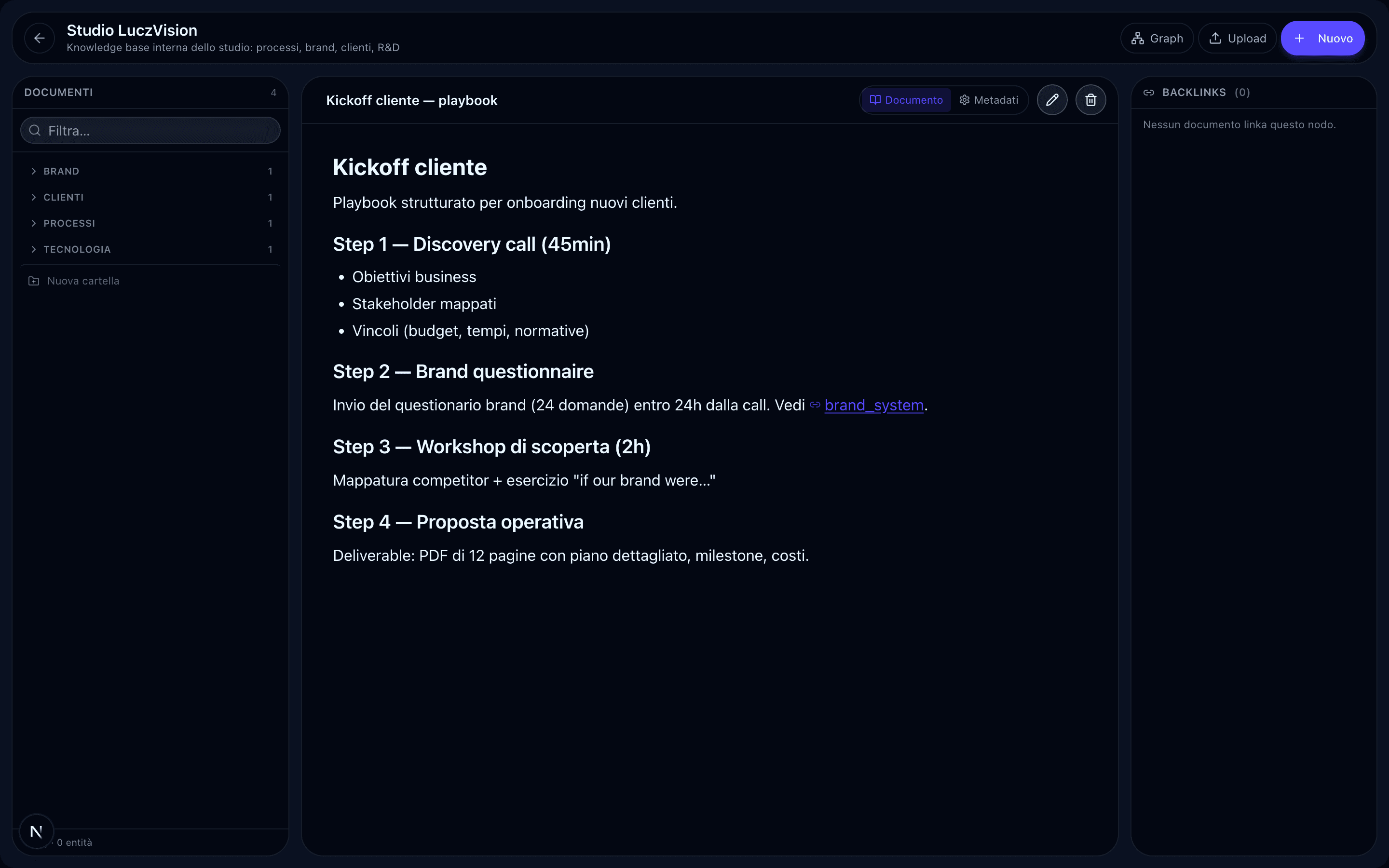This screenshot has width=1389, height=868.
Task: Click the search magnifier icon in filter
Action: coord(35,130)
